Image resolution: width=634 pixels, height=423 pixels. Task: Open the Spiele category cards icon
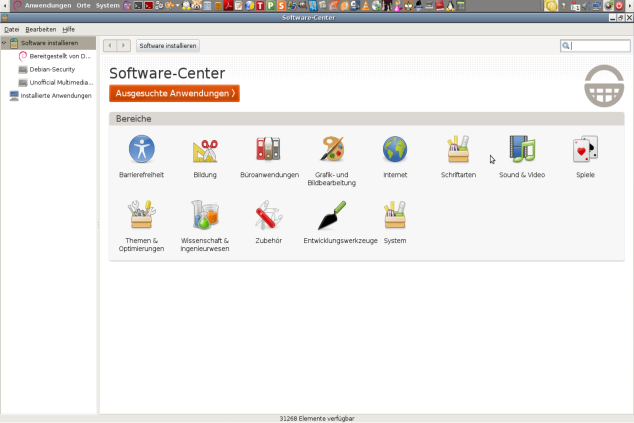click(585, 149)
